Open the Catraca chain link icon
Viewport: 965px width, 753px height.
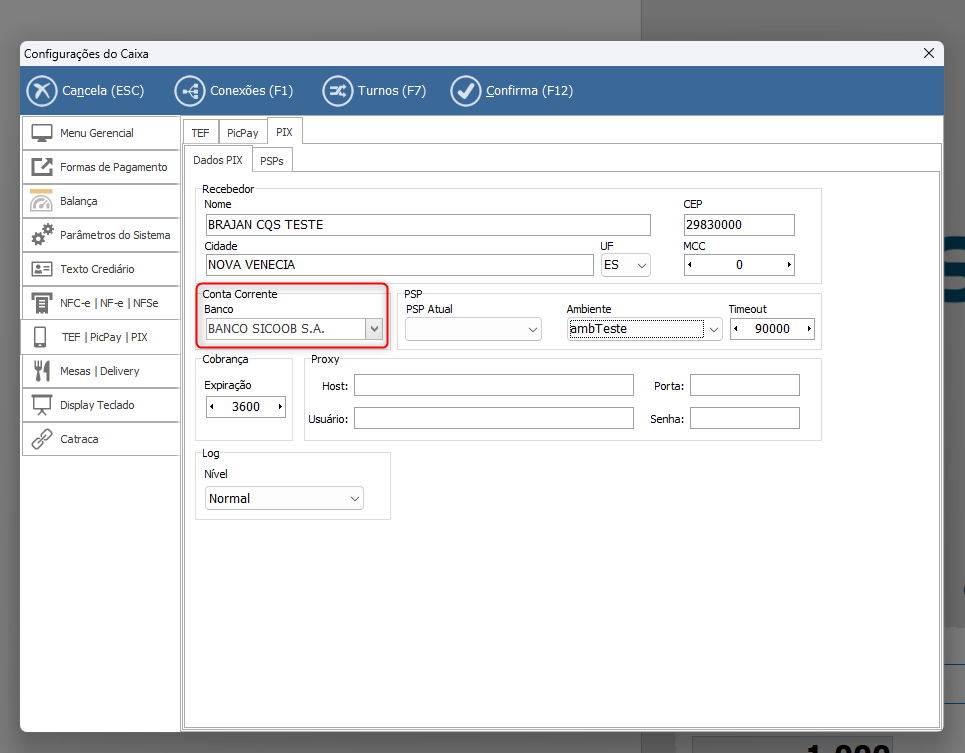pyautogui.click(x=42, y=439)
